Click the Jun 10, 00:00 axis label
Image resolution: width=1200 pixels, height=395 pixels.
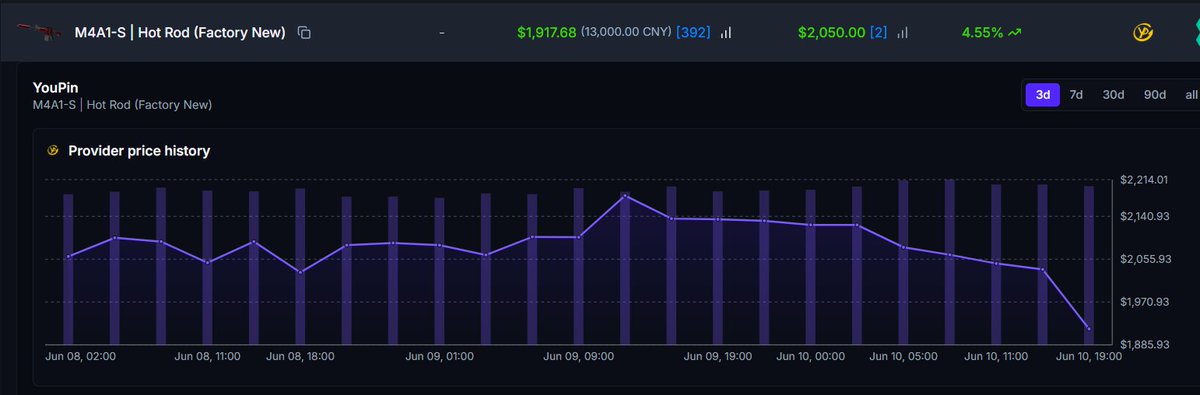point(811,355)
